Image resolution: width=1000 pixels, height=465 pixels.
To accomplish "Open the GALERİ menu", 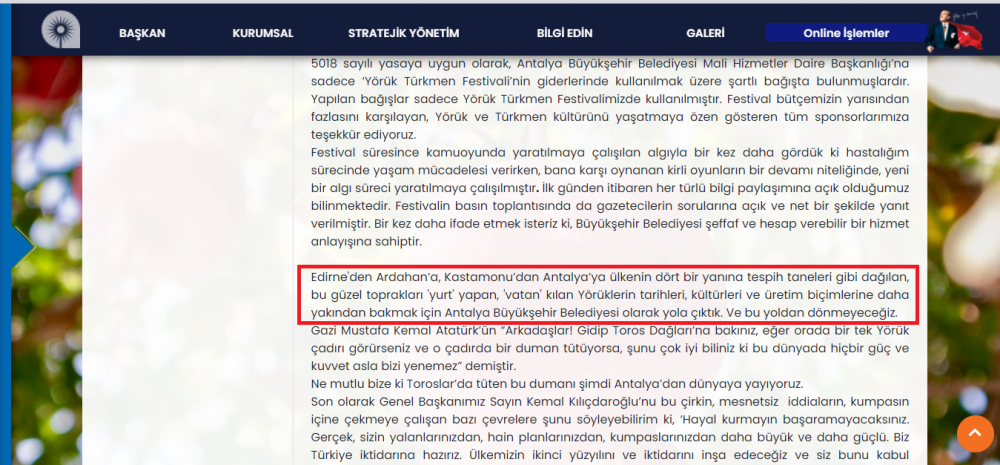I will [x=705, y=34].
